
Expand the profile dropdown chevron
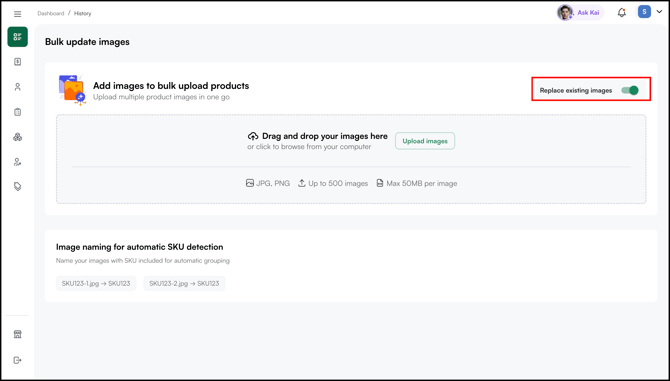659,12
